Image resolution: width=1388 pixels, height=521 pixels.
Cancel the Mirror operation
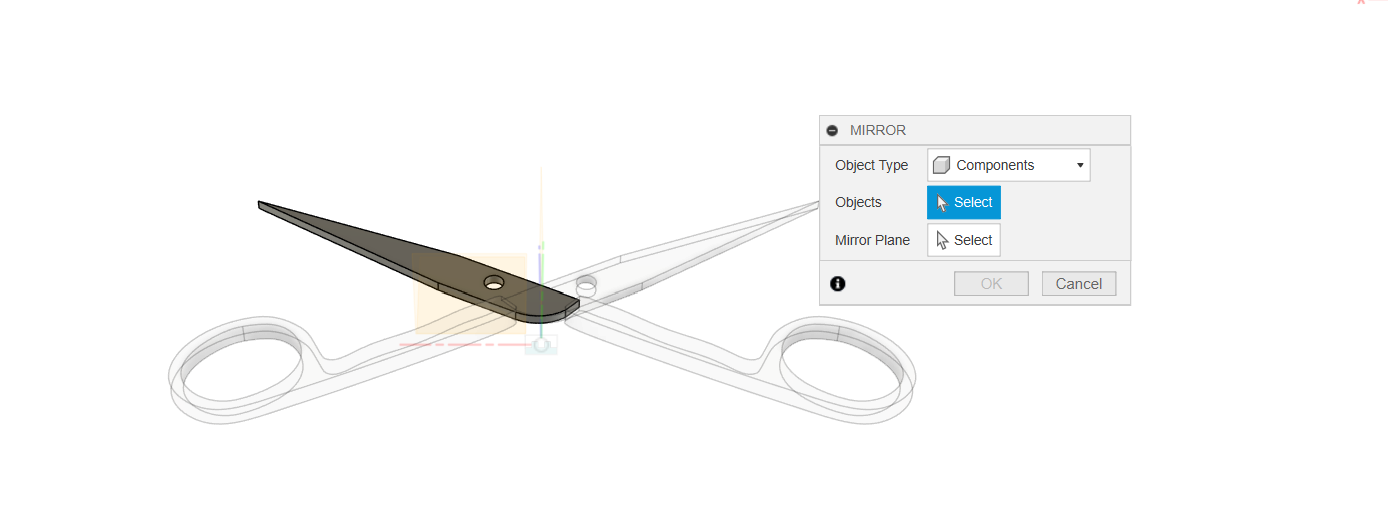1079,284
